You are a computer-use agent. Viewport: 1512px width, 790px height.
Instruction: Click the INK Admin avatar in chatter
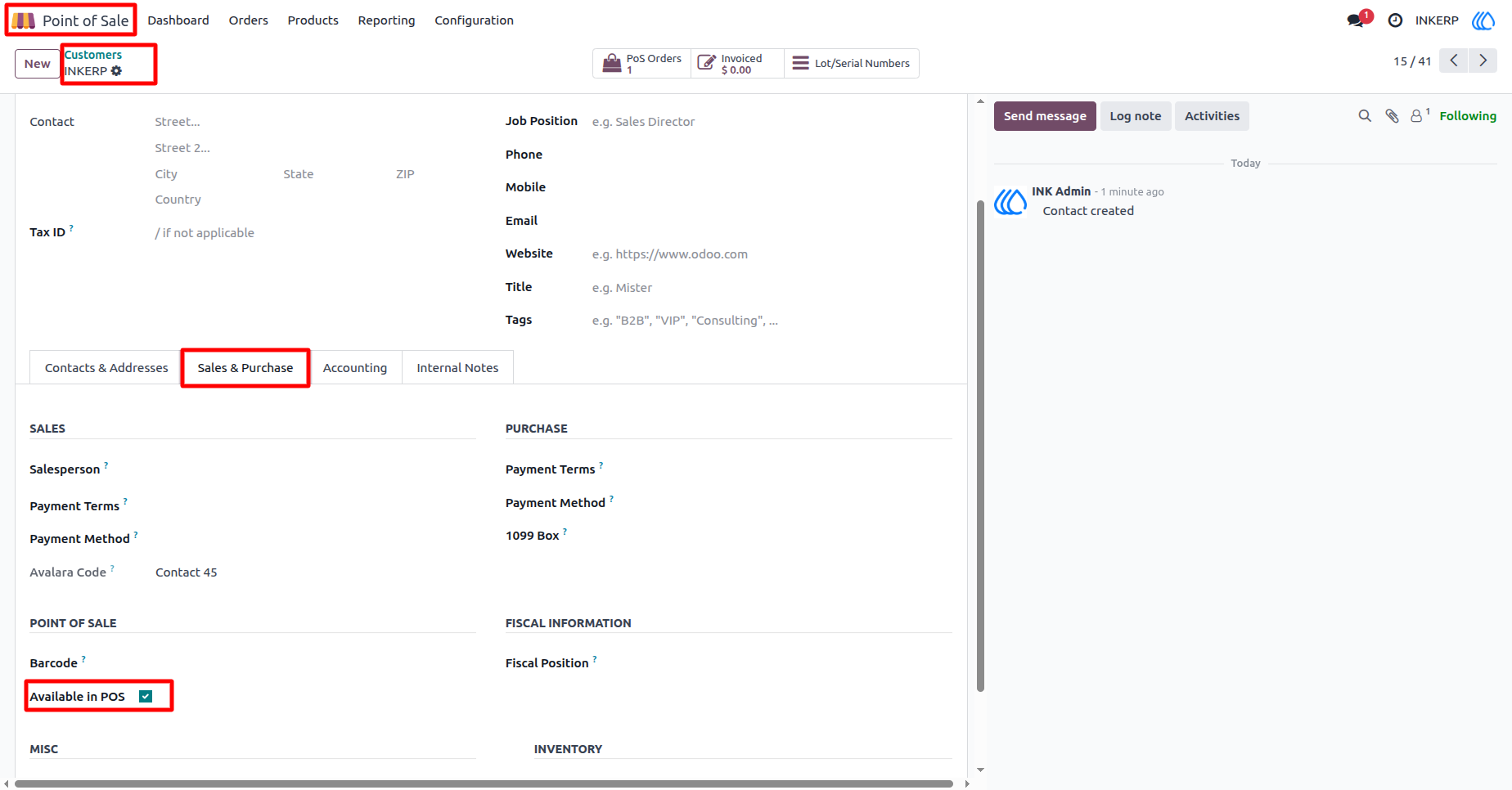pos(1010,201)
